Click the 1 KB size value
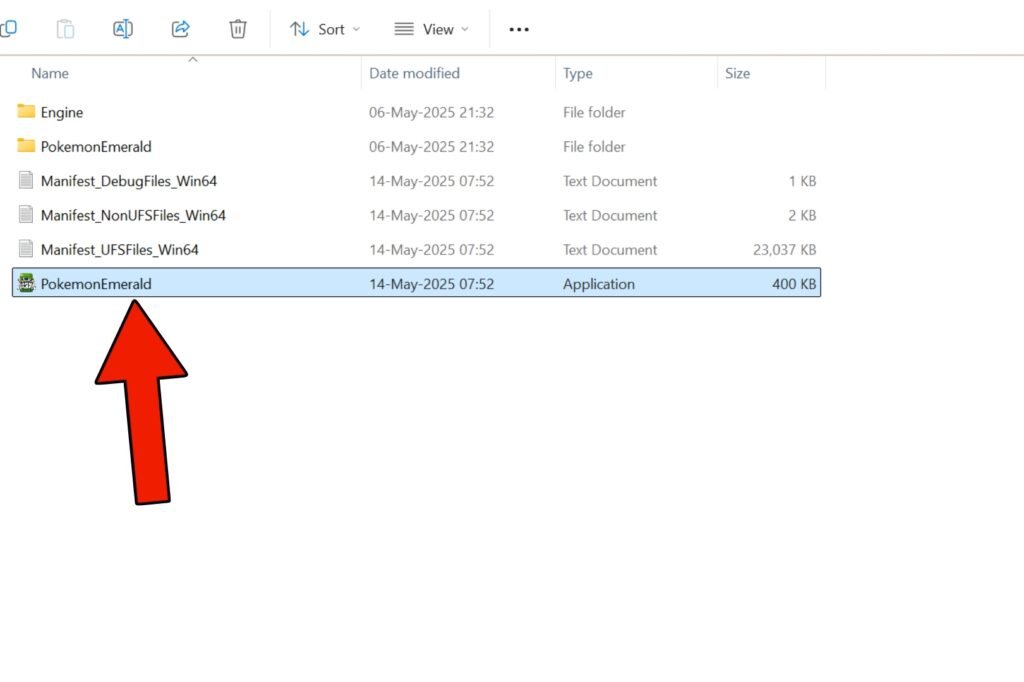 coord(803,181)
